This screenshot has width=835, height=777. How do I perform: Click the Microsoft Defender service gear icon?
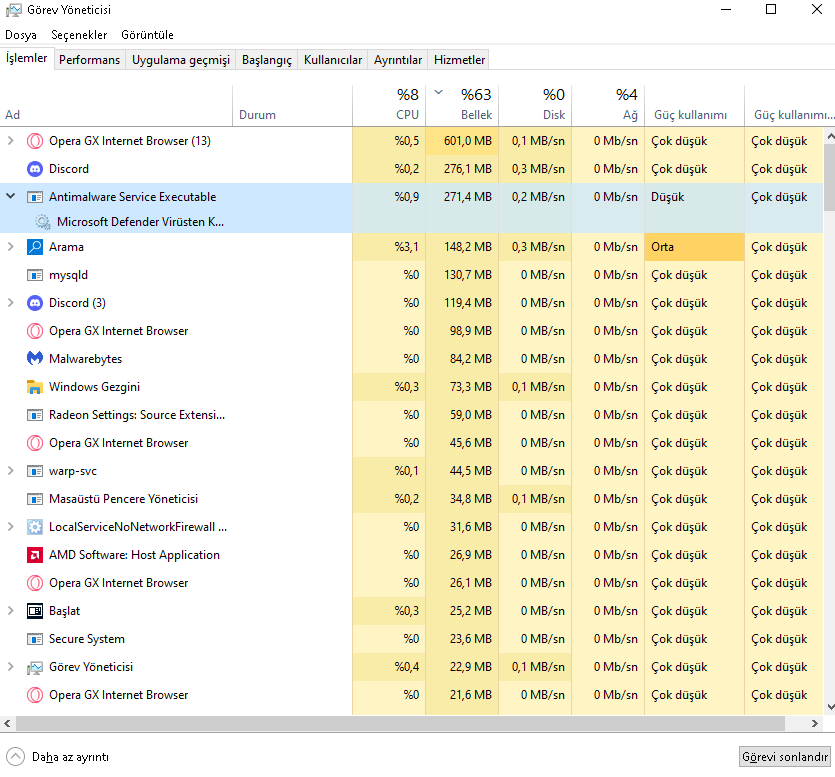[x=42, y=222]
